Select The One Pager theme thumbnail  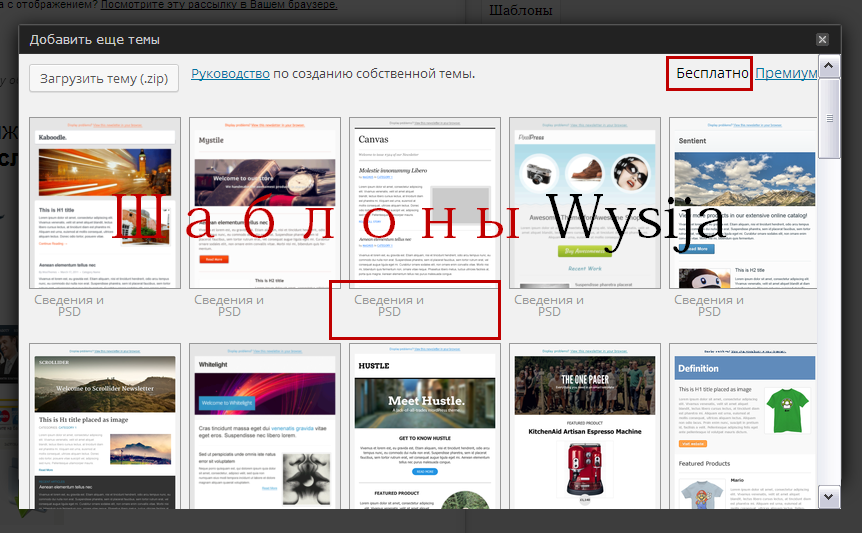[x=585, y=426]
